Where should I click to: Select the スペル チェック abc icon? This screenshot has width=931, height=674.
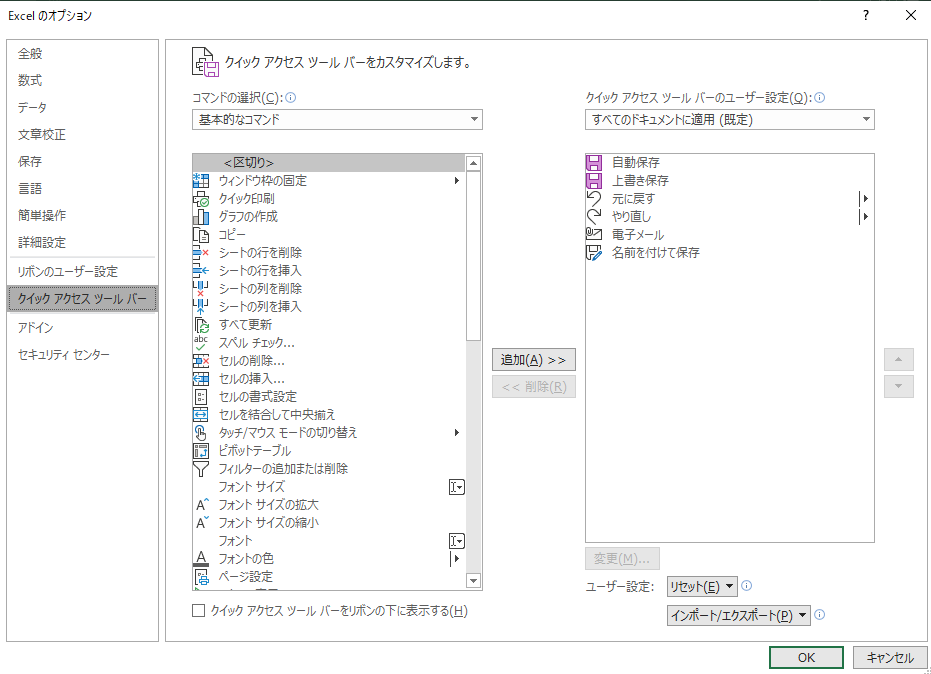201,343
